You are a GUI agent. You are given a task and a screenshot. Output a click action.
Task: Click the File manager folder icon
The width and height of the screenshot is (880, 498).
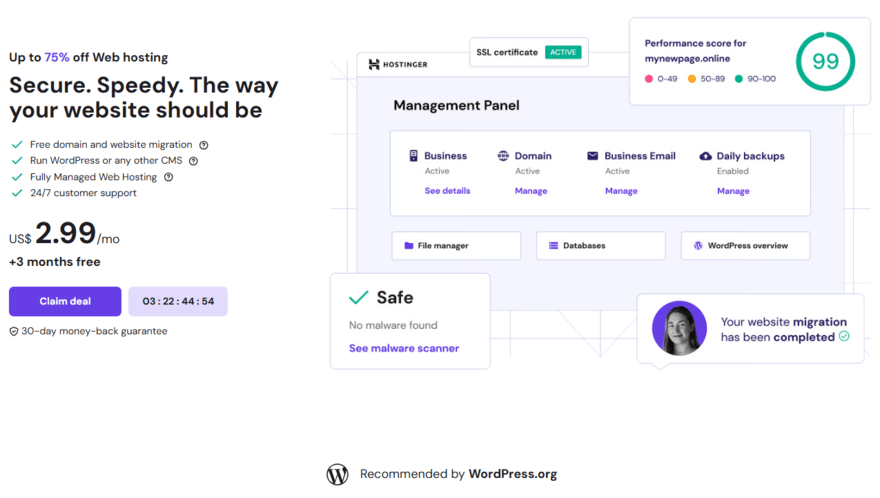click(x=409, y=245)
